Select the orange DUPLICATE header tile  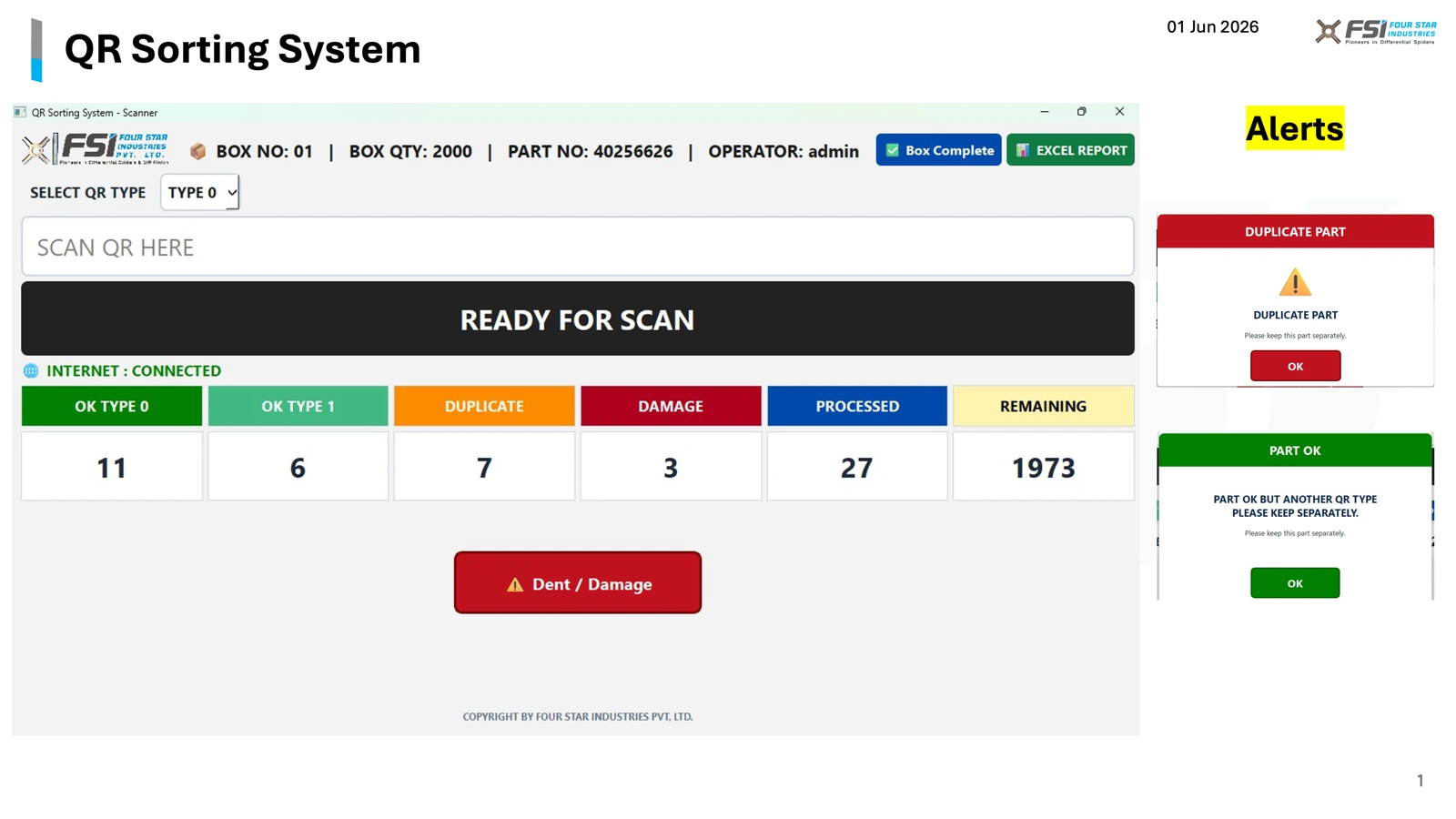pyautogui.click(x=484, y=406)
